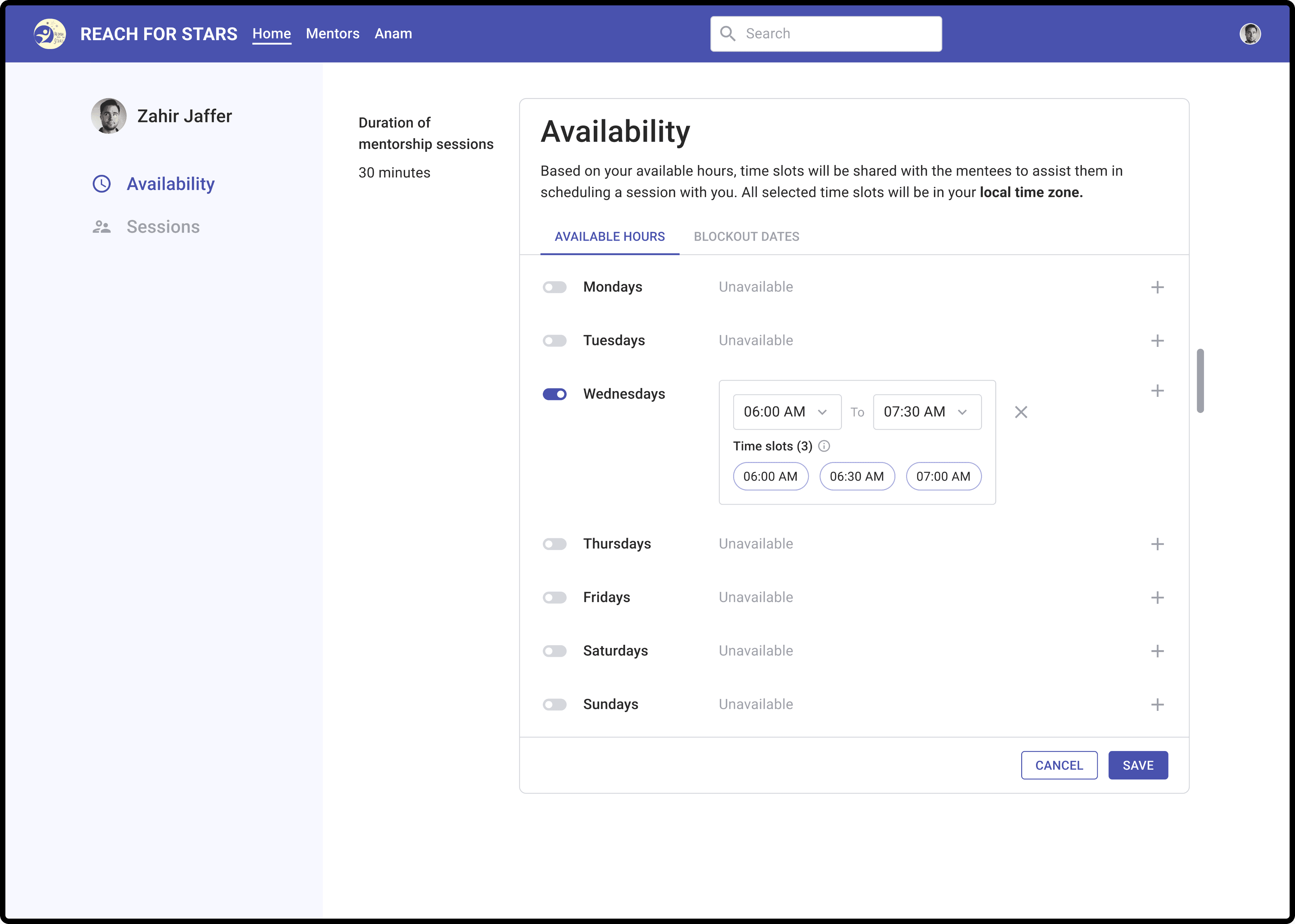The height and width of the screenshot is (924, 1295).
Task: Switch to the Blockout Dates tab
Action: [x=746, y=237]
